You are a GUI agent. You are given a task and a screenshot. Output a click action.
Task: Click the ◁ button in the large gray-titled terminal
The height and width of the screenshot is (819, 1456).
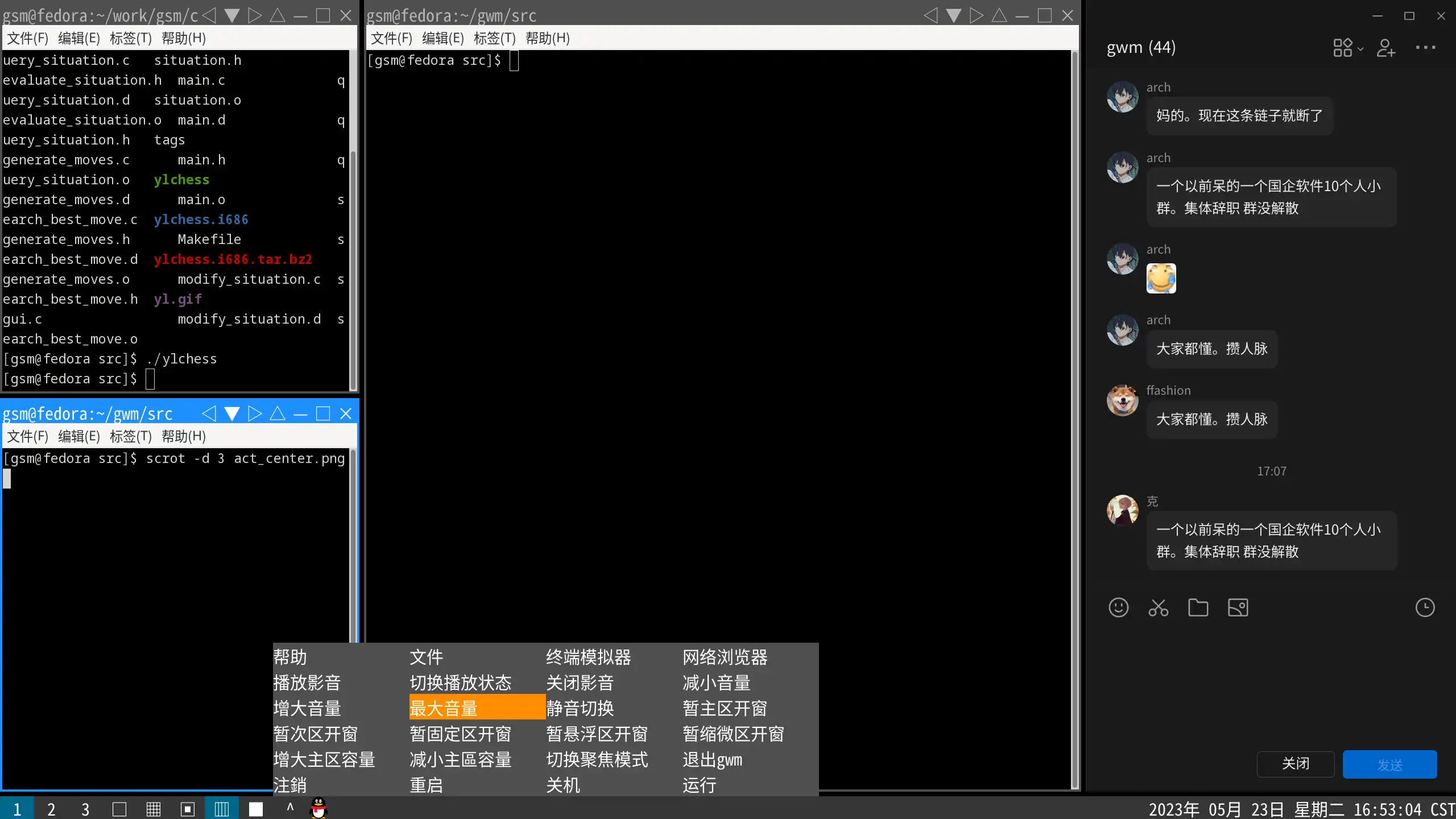(x=931, y=15)
